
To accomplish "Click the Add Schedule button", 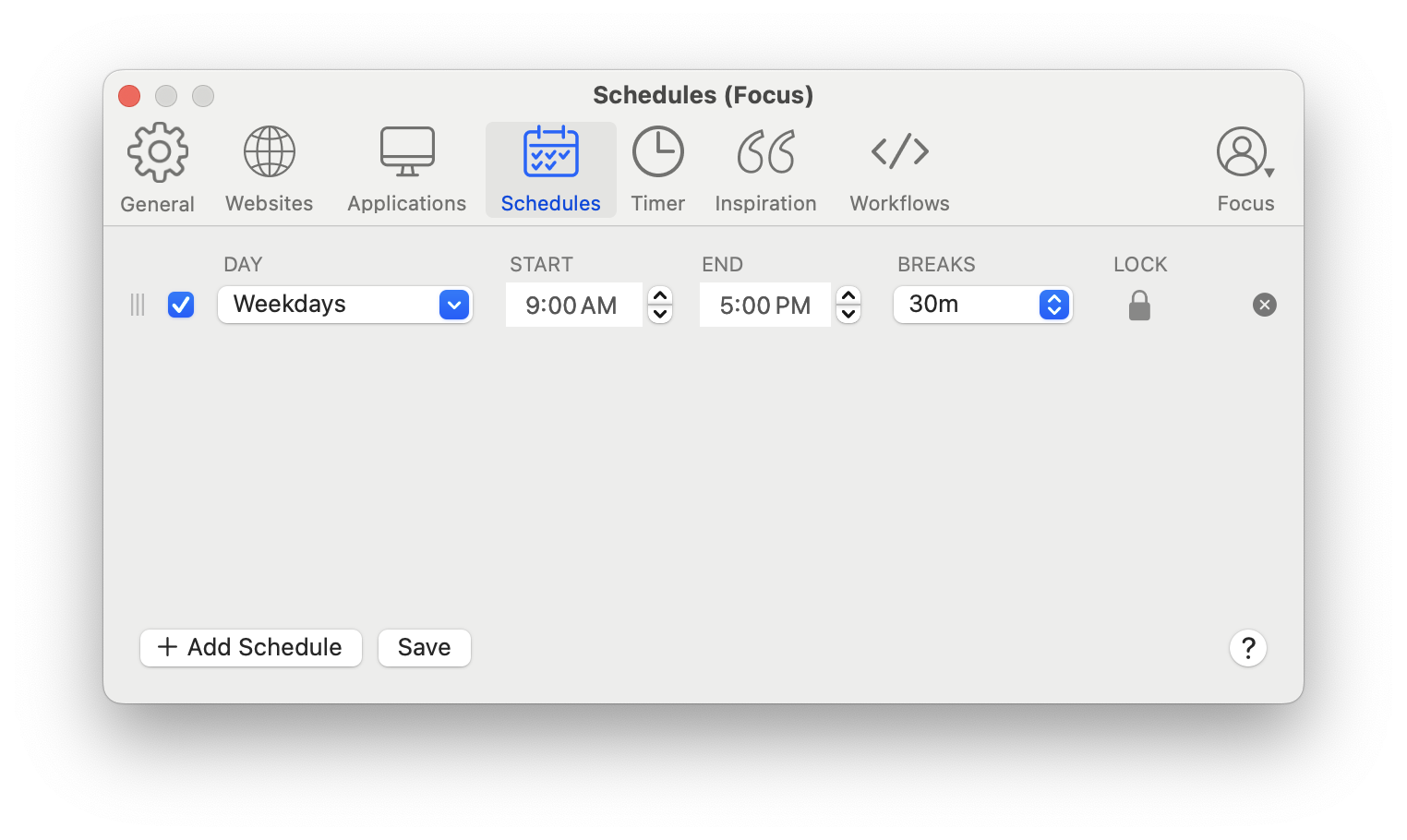I will click(250, 647).
